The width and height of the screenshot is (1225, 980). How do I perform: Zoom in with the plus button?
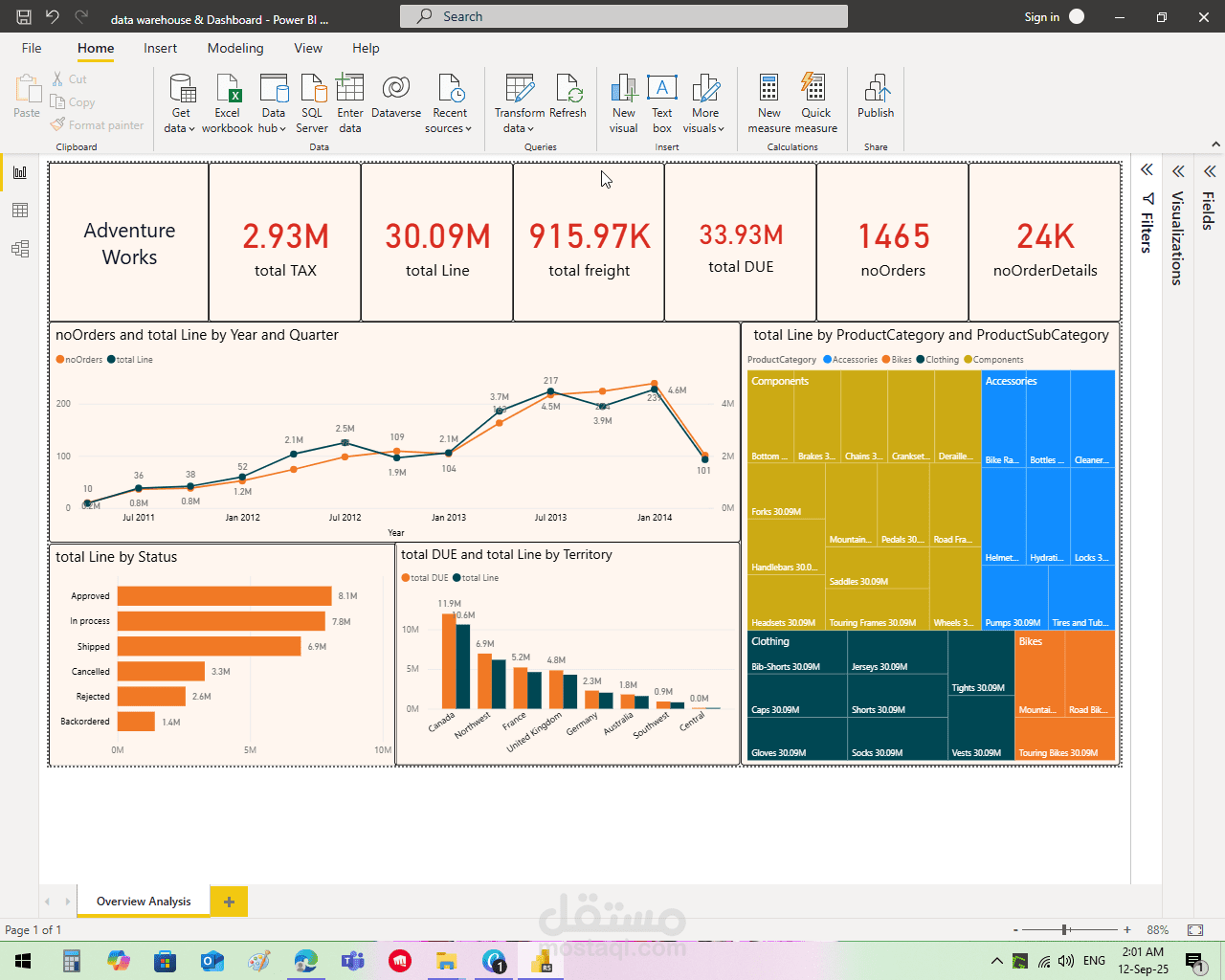[1127, 930]
